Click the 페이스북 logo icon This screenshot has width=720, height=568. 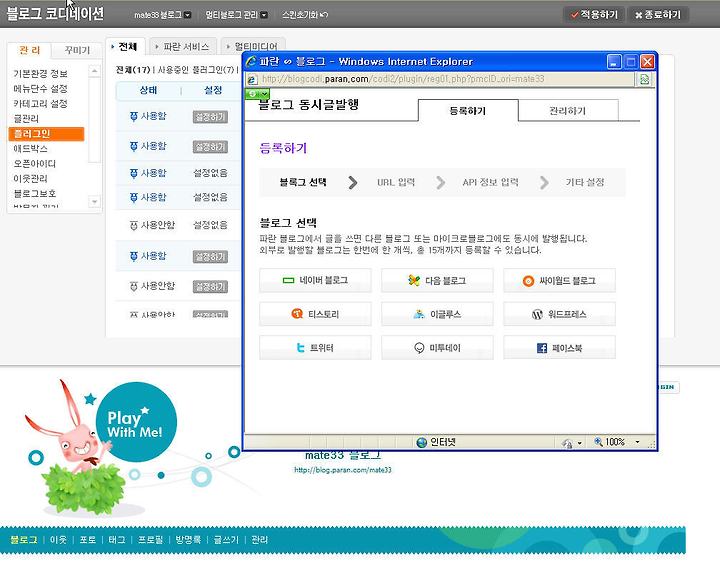coord(542,348)
